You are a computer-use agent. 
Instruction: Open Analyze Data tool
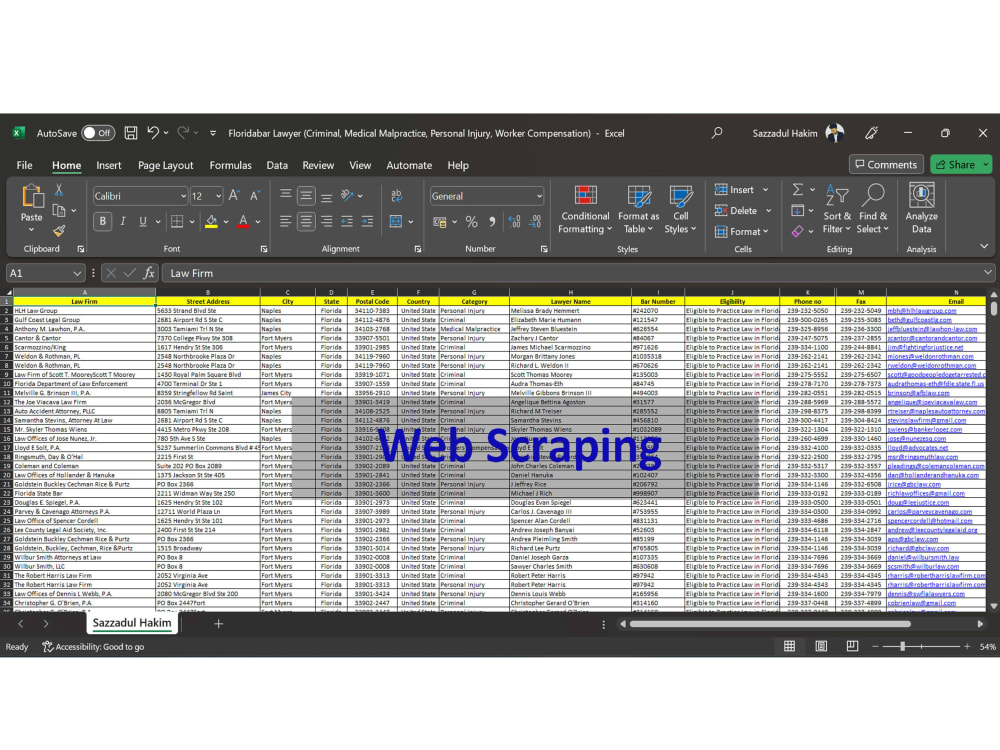[922, 209]
